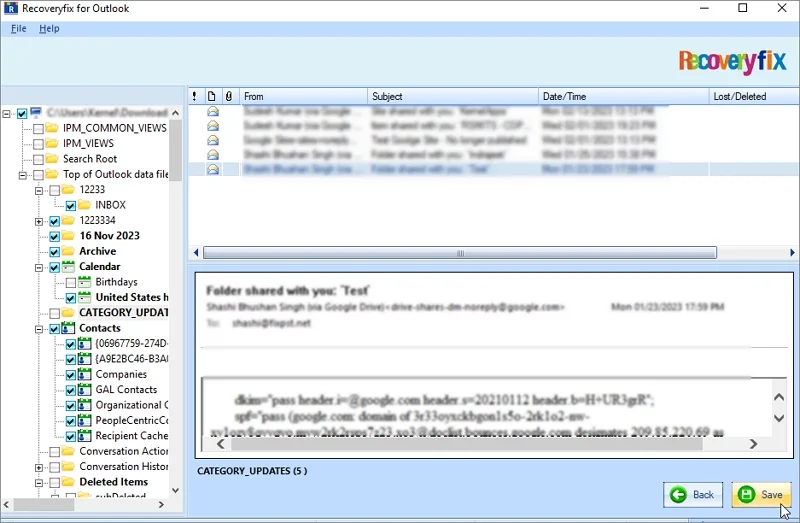
Task: Click the PeopleCentricCo contacts icon
Action: (84, 420)
